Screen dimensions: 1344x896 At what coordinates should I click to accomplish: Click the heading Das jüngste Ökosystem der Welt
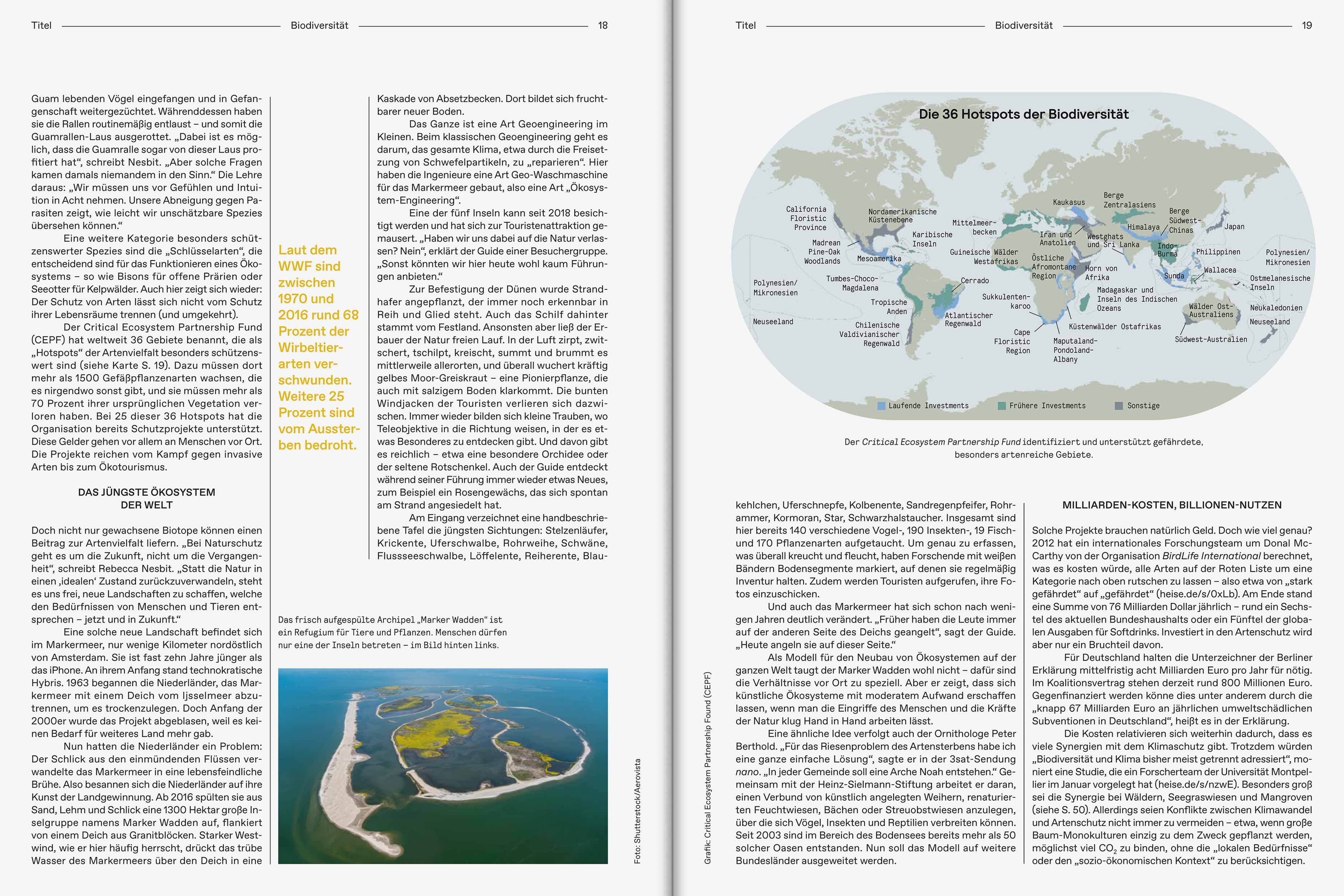pyautogui.click(x=146, y=498)
